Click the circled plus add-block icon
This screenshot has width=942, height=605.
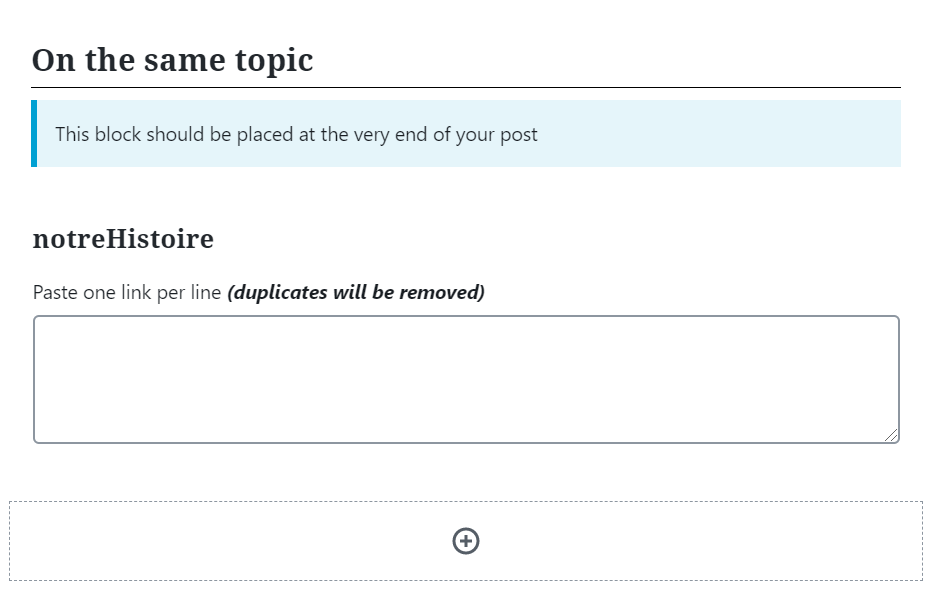[466, 541]
